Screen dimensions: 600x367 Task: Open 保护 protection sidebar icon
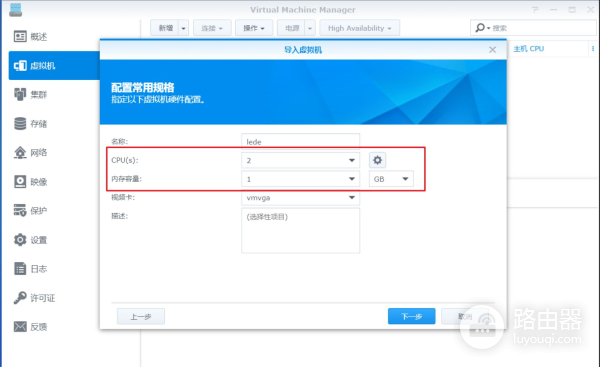coord(20,210)
